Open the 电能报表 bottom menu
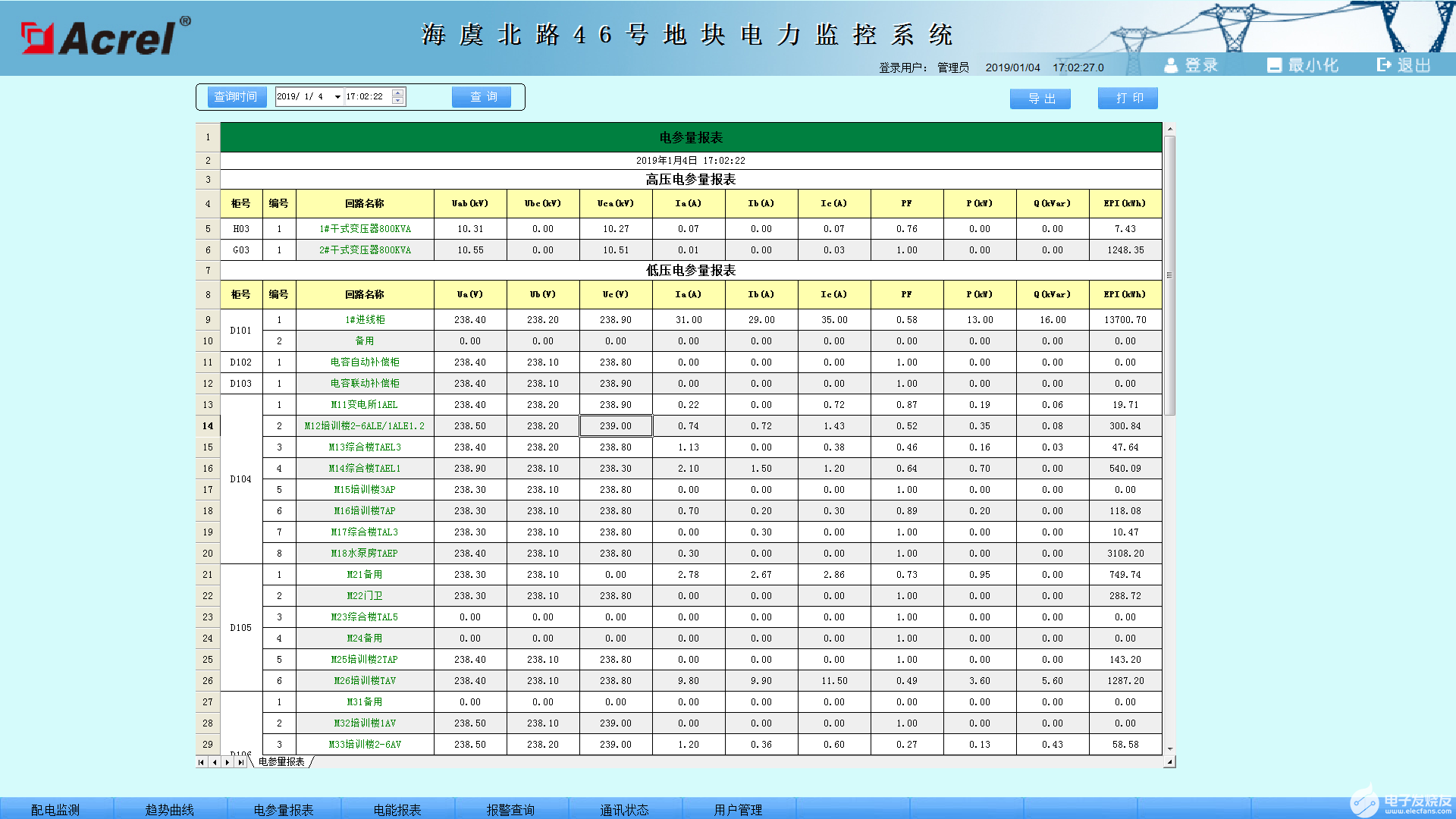Image resolution: width=1456 pixels, height=819 pixels. (x=397, y=809)
